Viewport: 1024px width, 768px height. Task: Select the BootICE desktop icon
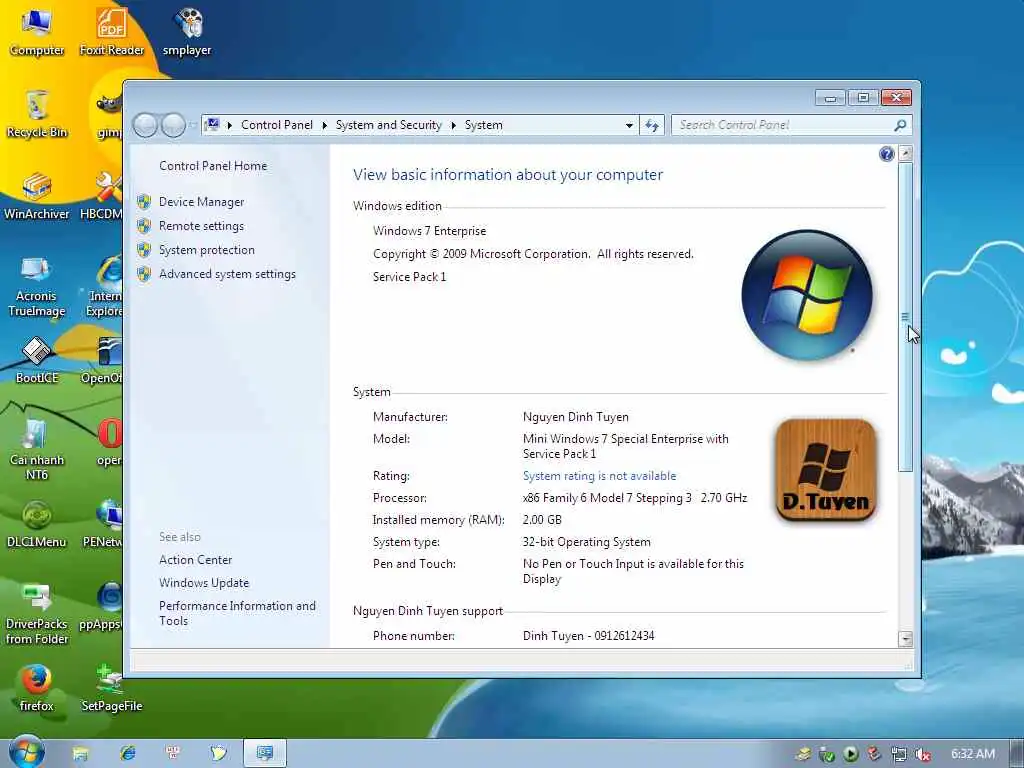pos(37,359)
